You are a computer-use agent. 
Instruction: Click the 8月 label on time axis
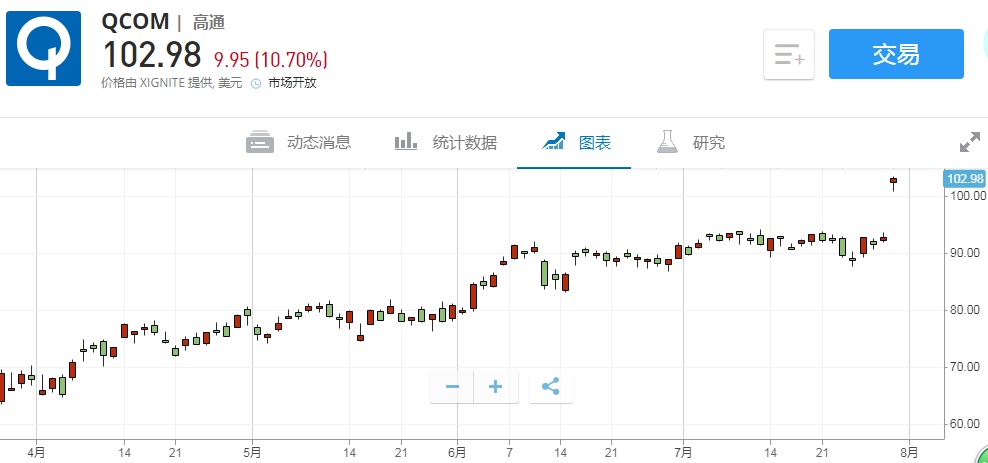(908, 451)
